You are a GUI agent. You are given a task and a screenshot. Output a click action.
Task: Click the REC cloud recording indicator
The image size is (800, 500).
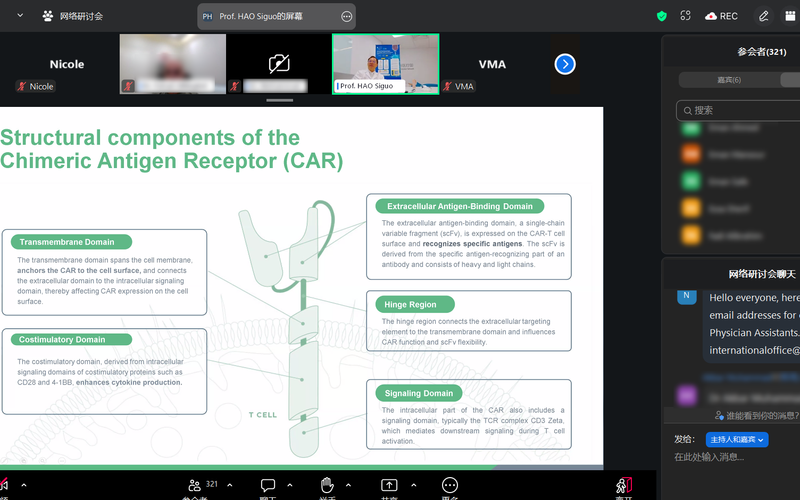[x=721, y=16]
